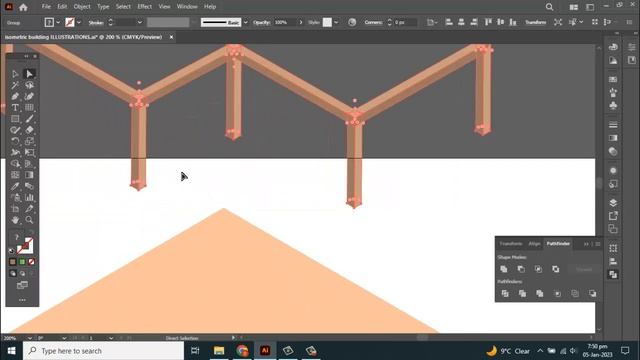Open the Illustrator Home screen icon
Viewport: 640px width, 360px height.
23,7
